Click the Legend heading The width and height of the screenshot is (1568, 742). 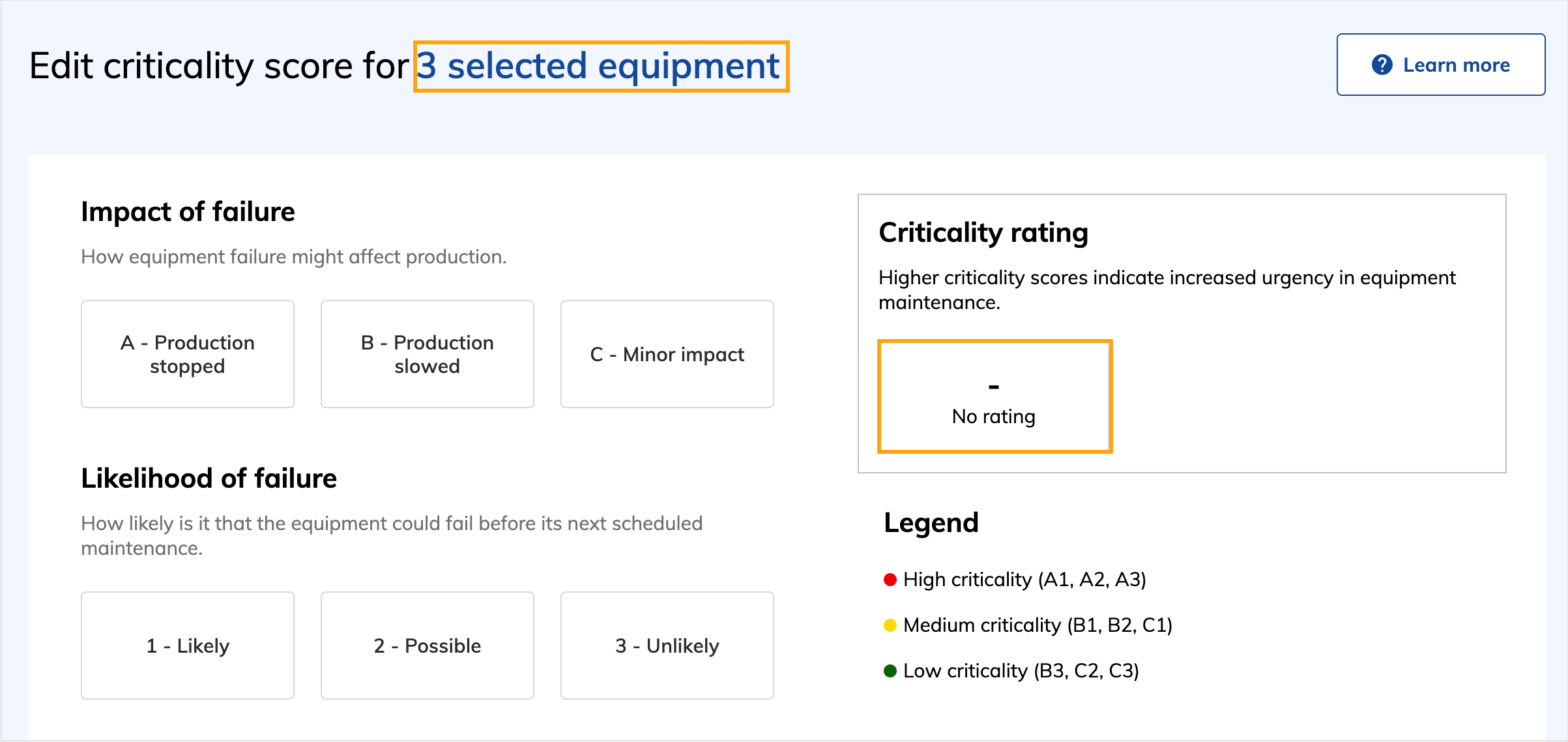coord(931,523)
